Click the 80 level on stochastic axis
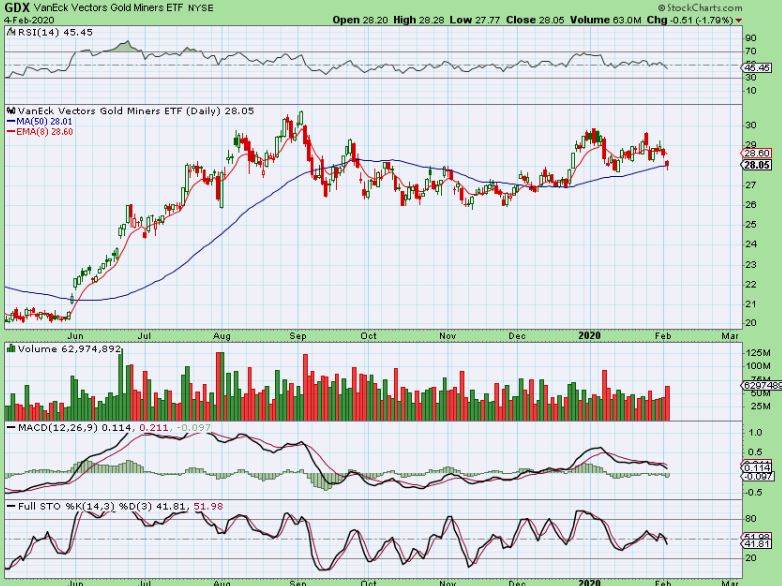The width and height of the screenshot is (782, 586). (x=751, y=519)
